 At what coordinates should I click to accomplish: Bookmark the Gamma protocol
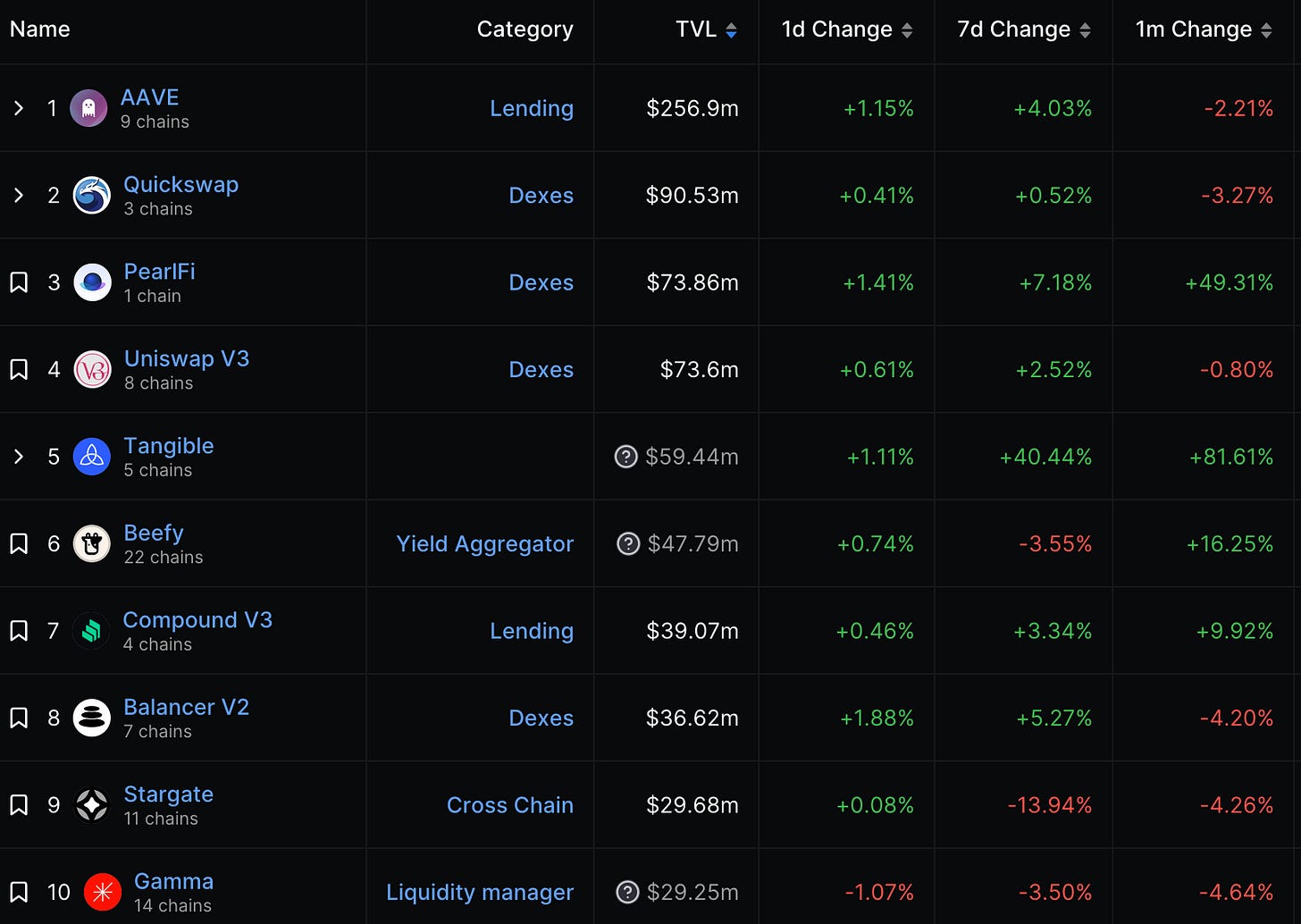19,892
